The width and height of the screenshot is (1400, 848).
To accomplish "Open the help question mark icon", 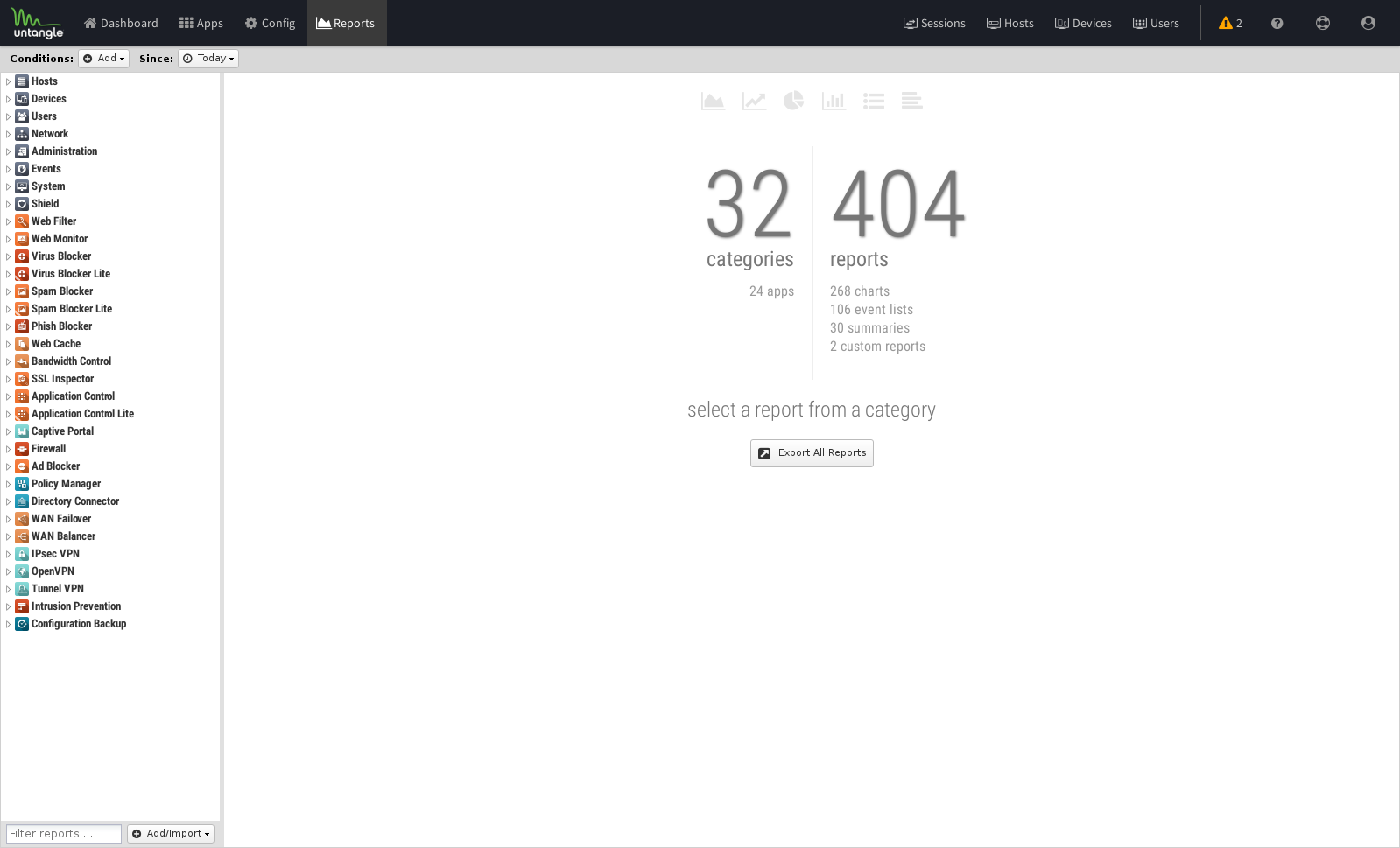I will pyautogui.click(x=1277, y=23).
